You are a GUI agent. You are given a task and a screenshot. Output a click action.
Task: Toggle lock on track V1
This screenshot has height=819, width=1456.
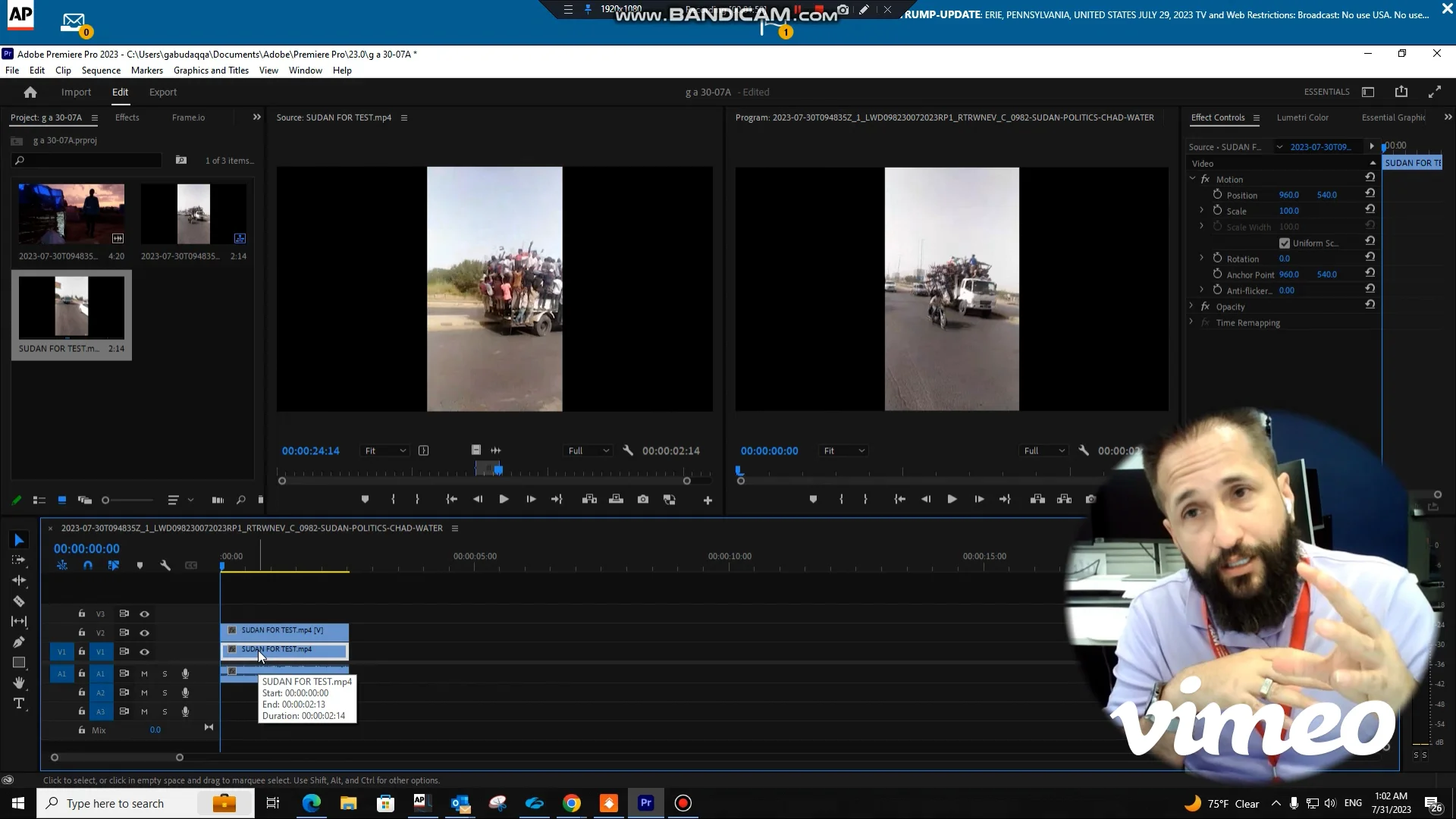coord(82,651)
